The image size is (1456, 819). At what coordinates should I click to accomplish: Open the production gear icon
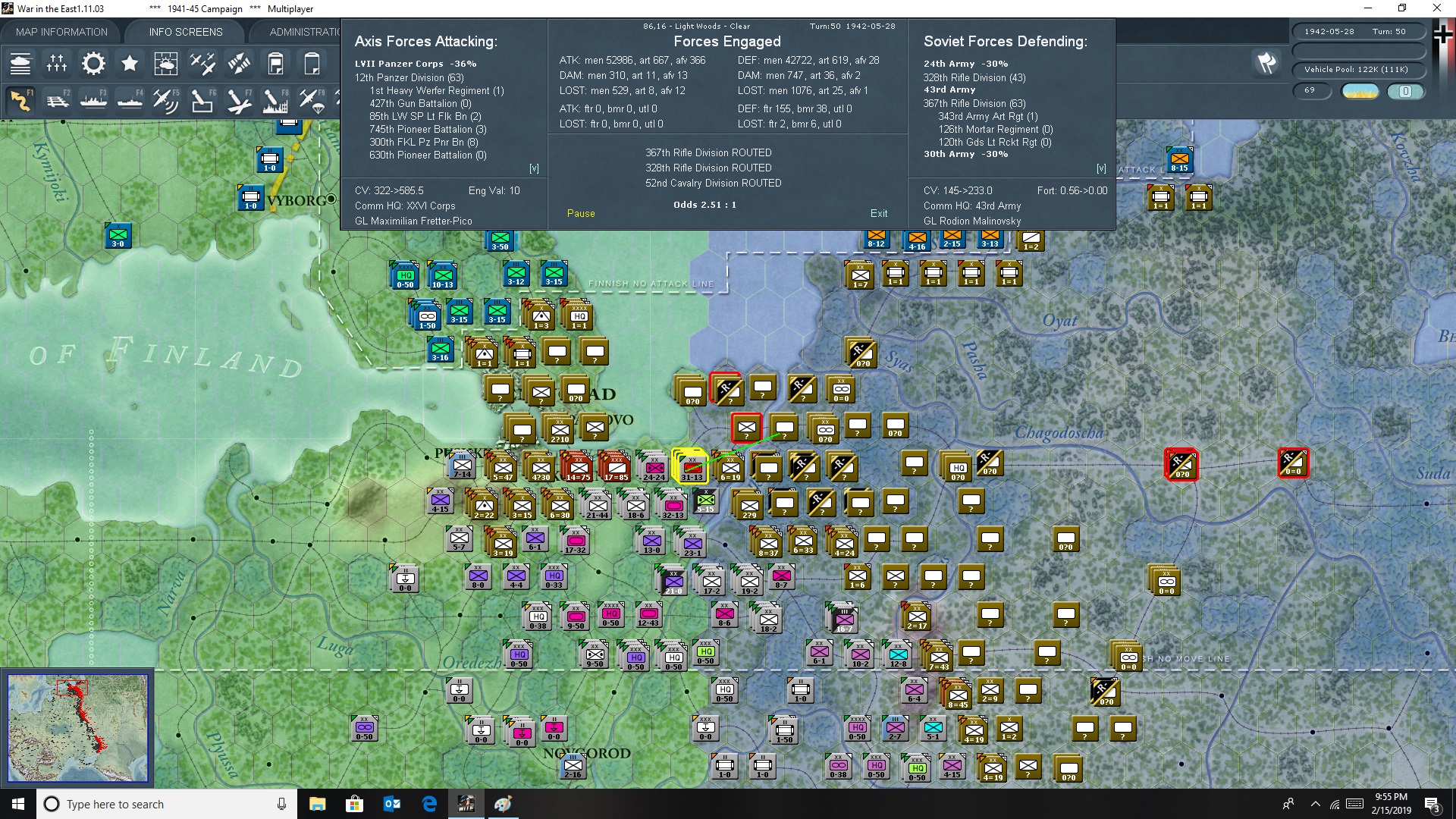(x=93, y=64)
